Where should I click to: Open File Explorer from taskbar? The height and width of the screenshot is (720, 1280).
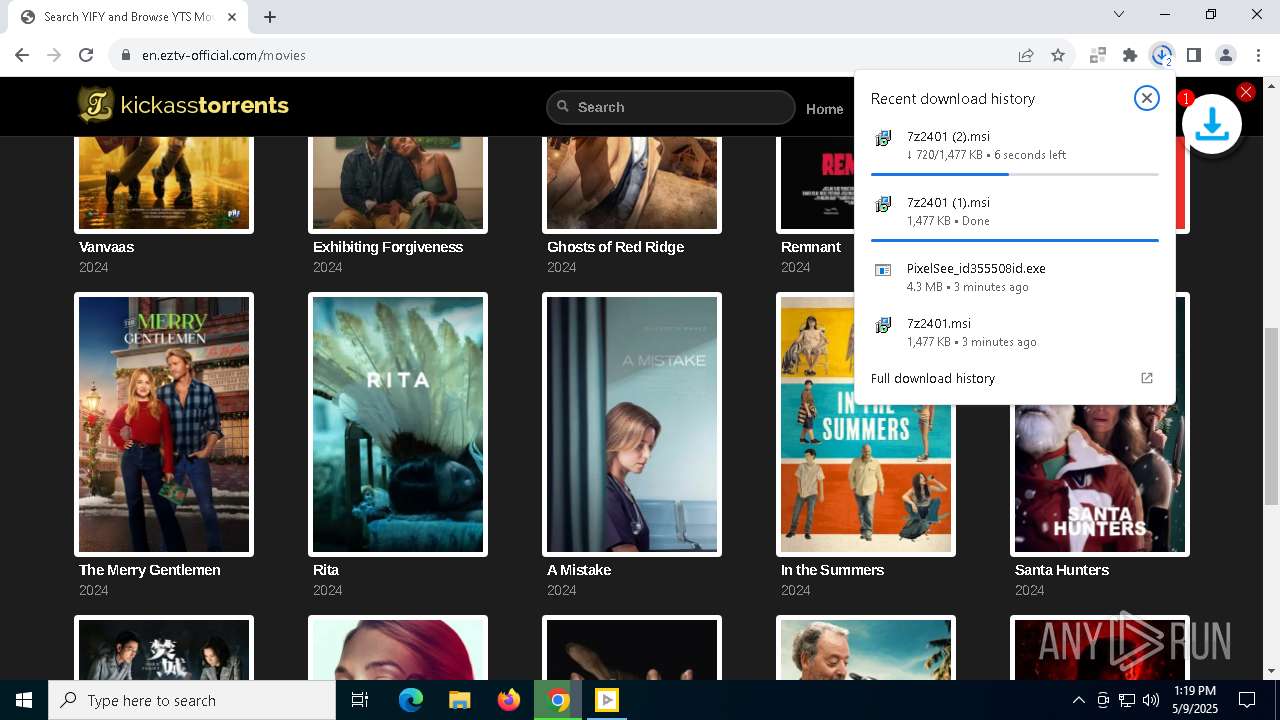[x=459, y=700]
